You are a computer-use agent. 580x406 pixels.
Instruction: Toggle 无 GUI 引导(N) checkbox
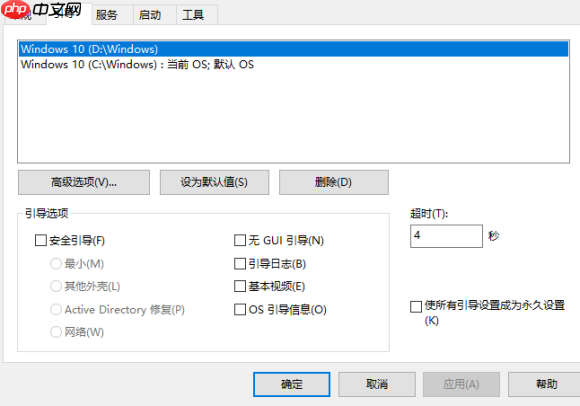240,240
